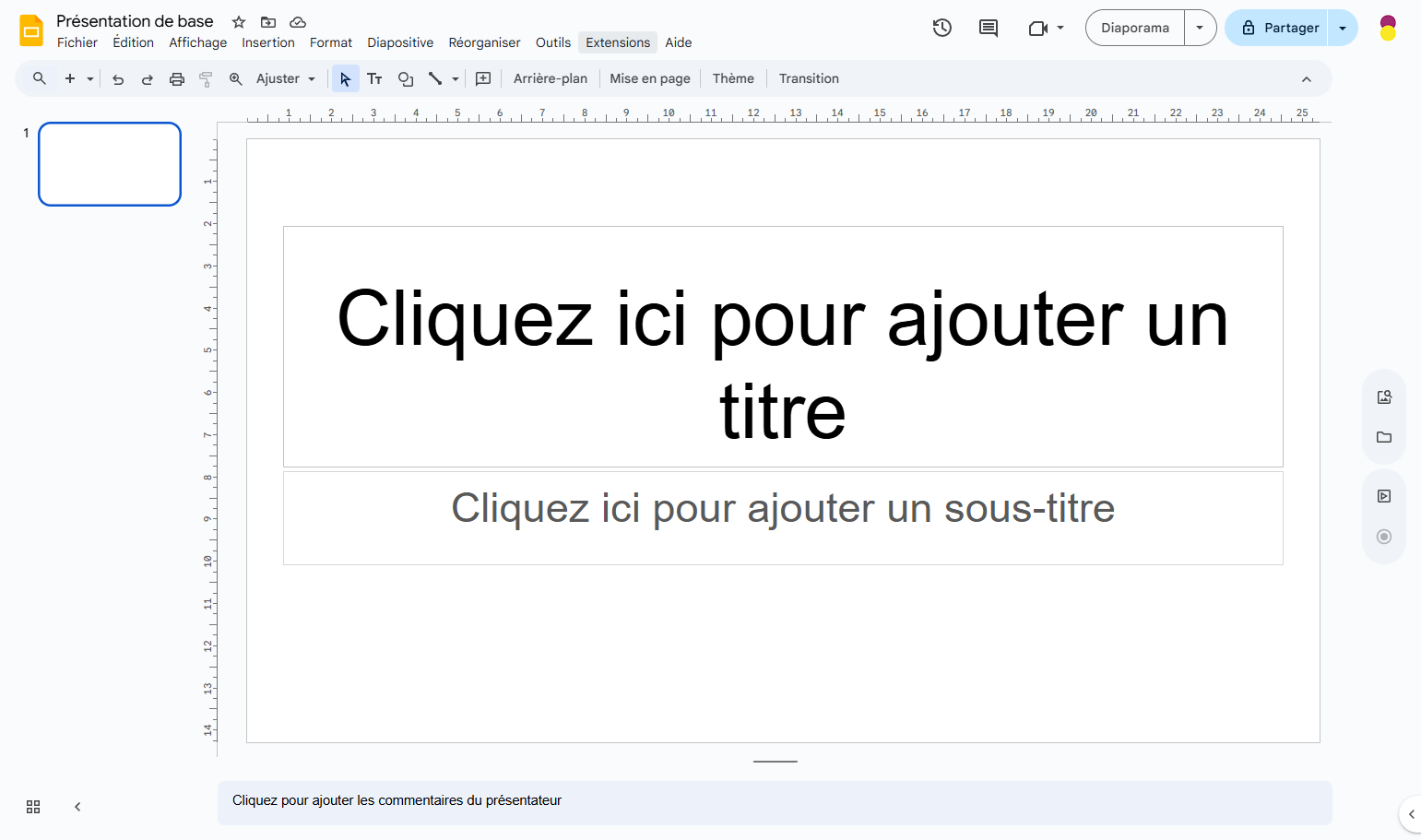Screen dimensions: 1421x840
Task: Expand the line type dropdown arrow
Action: (456, 79)
